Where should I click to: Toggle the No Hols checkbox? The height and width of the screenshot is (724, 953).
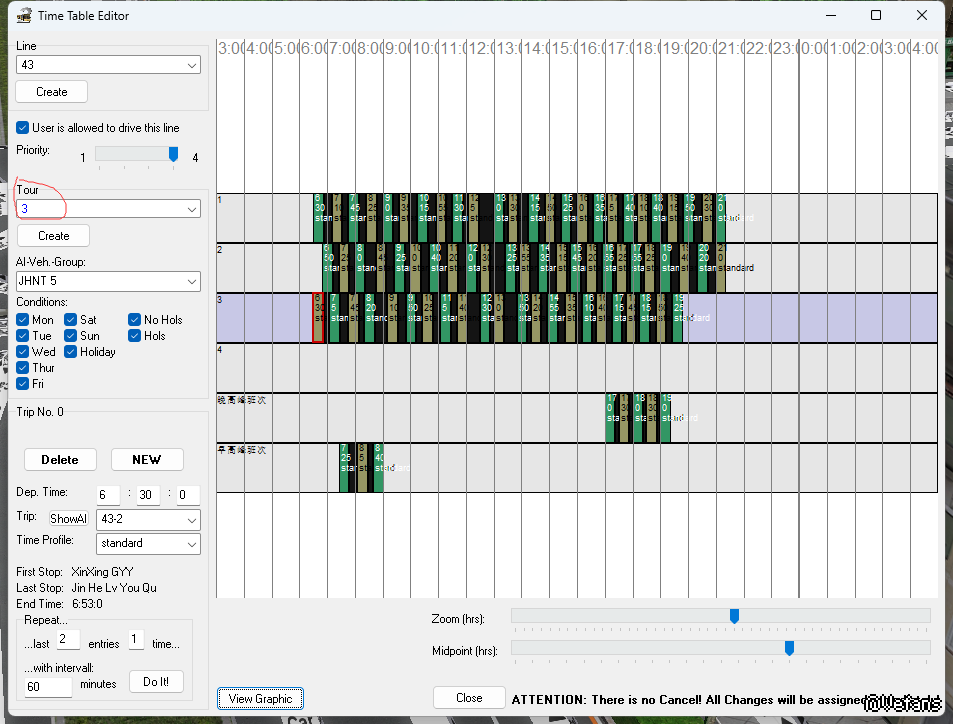(135, 320)
